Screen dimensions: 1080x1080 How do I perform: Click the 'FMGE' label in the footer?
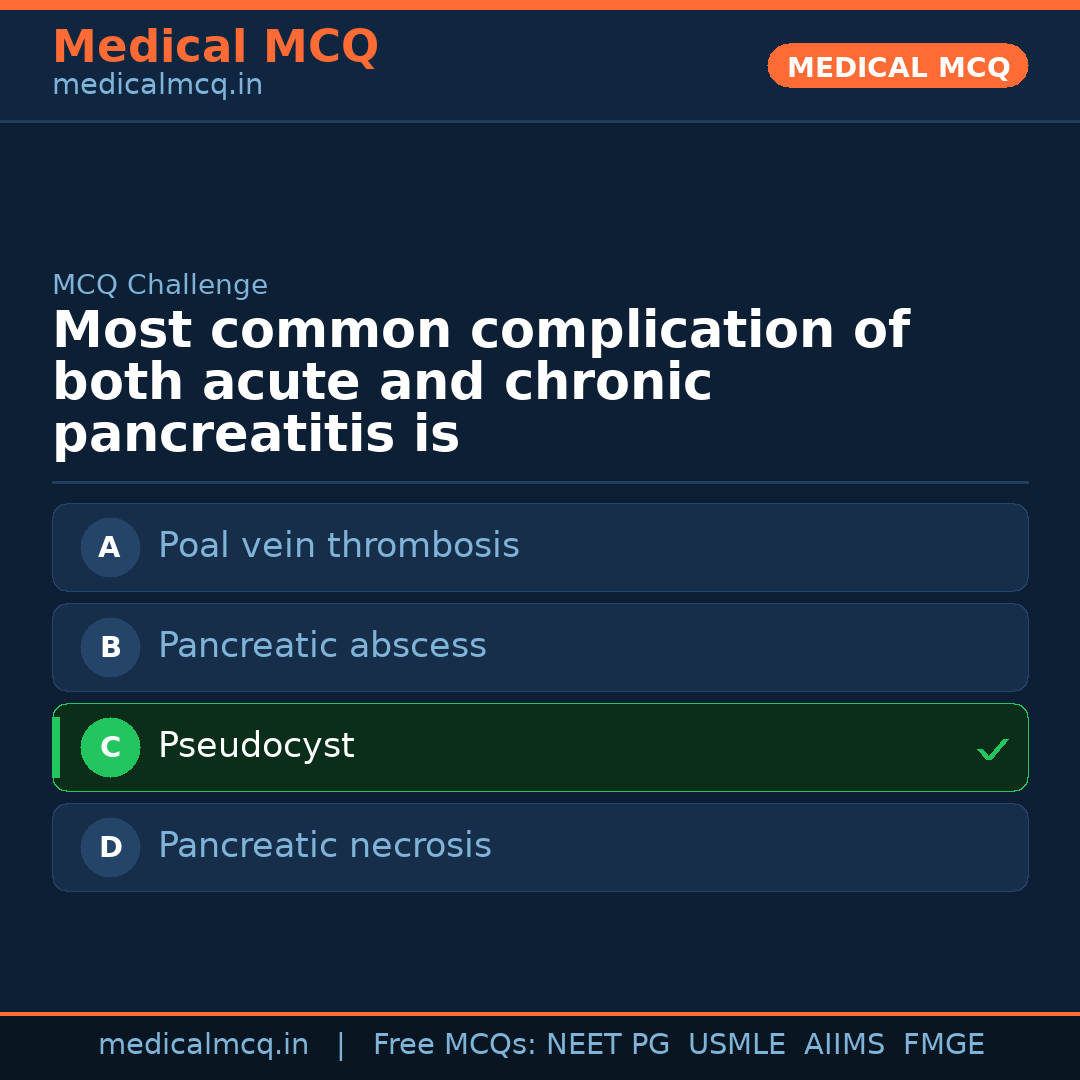pyautogui.click(x=943, y=1044)
